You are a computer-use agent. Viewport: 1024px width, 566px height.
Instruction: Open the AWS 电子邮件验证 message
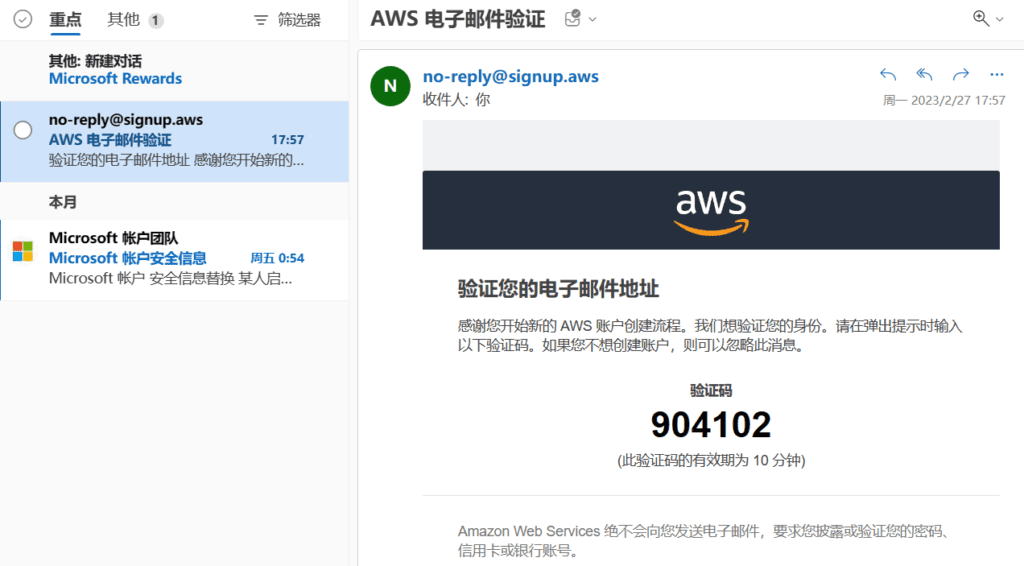175,141
